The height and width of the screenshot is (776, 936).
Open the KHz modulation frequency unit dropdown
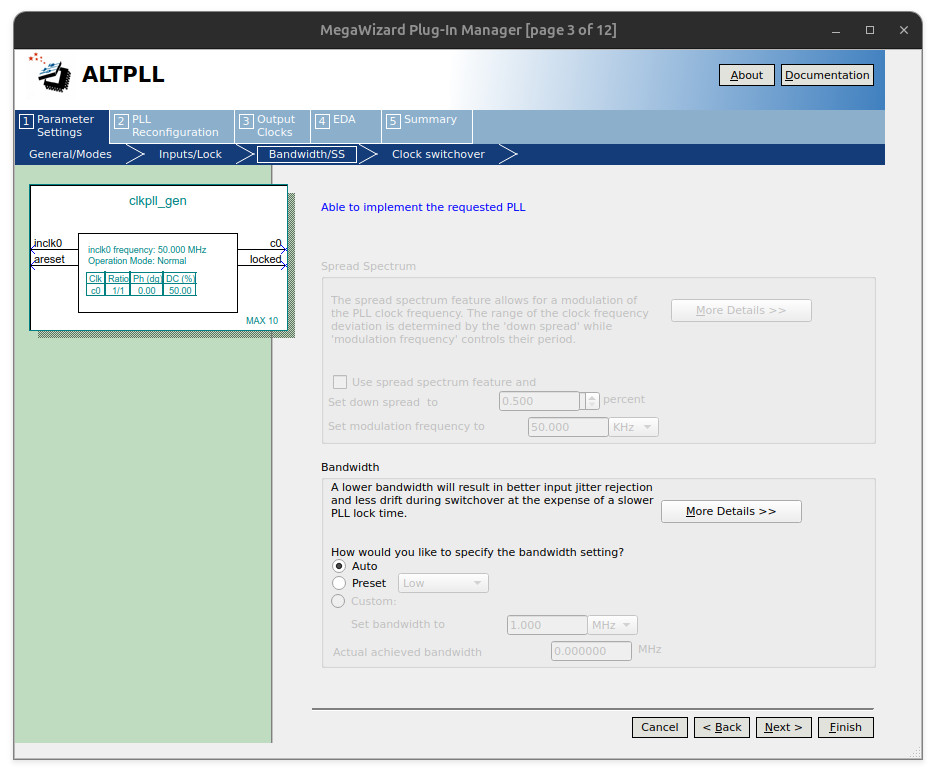click(x=633, y=427)
